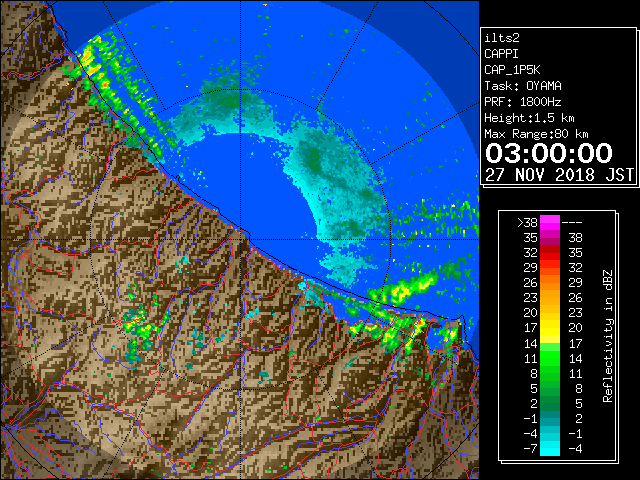Click the green 8 to 11 legend swatch
Screen dimensions: 640x480
550,373
